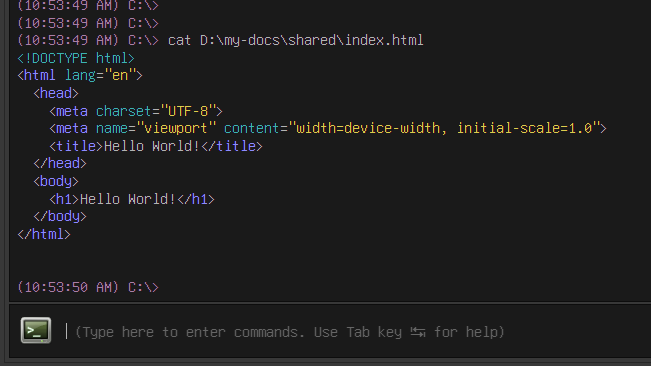Click the second 10:53:49 AM empty prompt line
This screenshot has width=651, height=366.
click(x=88, y=23)
